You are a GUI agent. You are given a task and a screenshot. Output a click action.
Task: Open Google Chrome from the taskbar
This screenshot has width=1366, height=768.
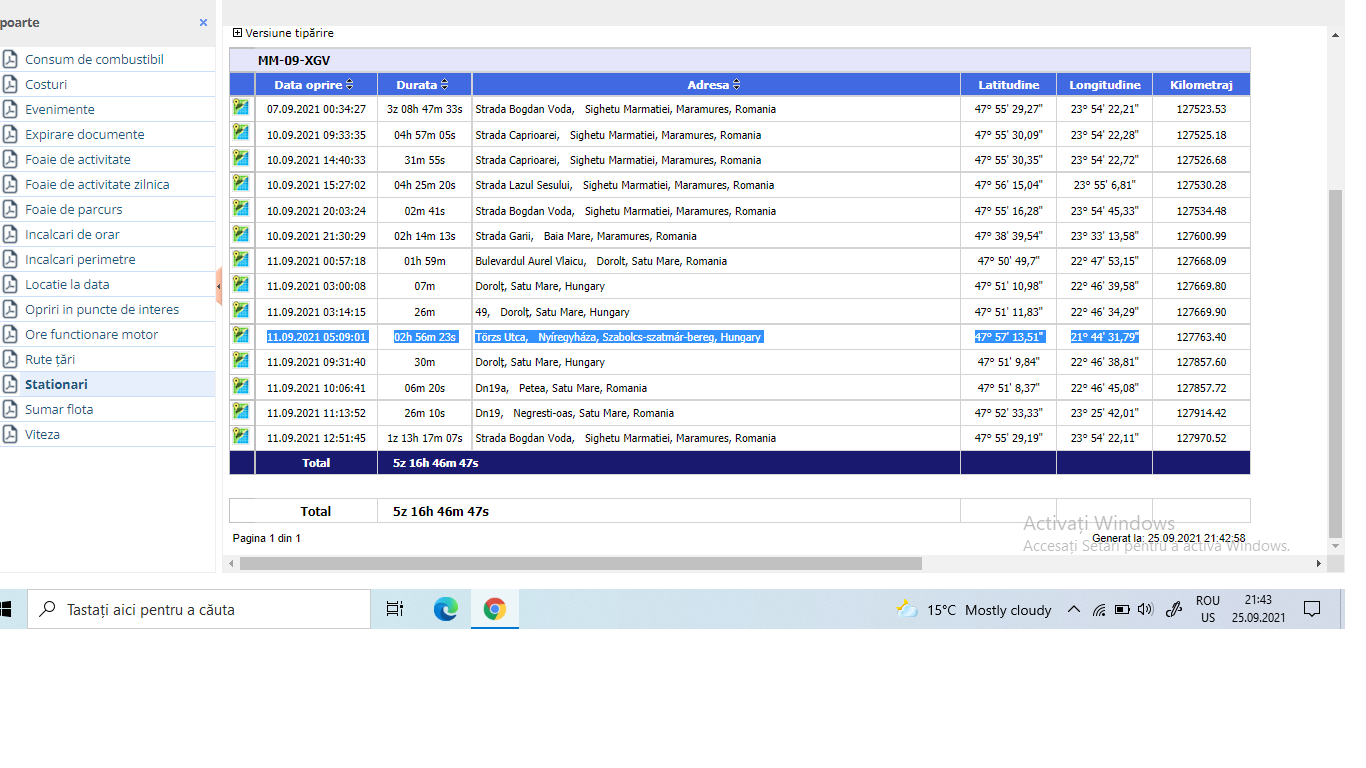click(x=494, y=609)
